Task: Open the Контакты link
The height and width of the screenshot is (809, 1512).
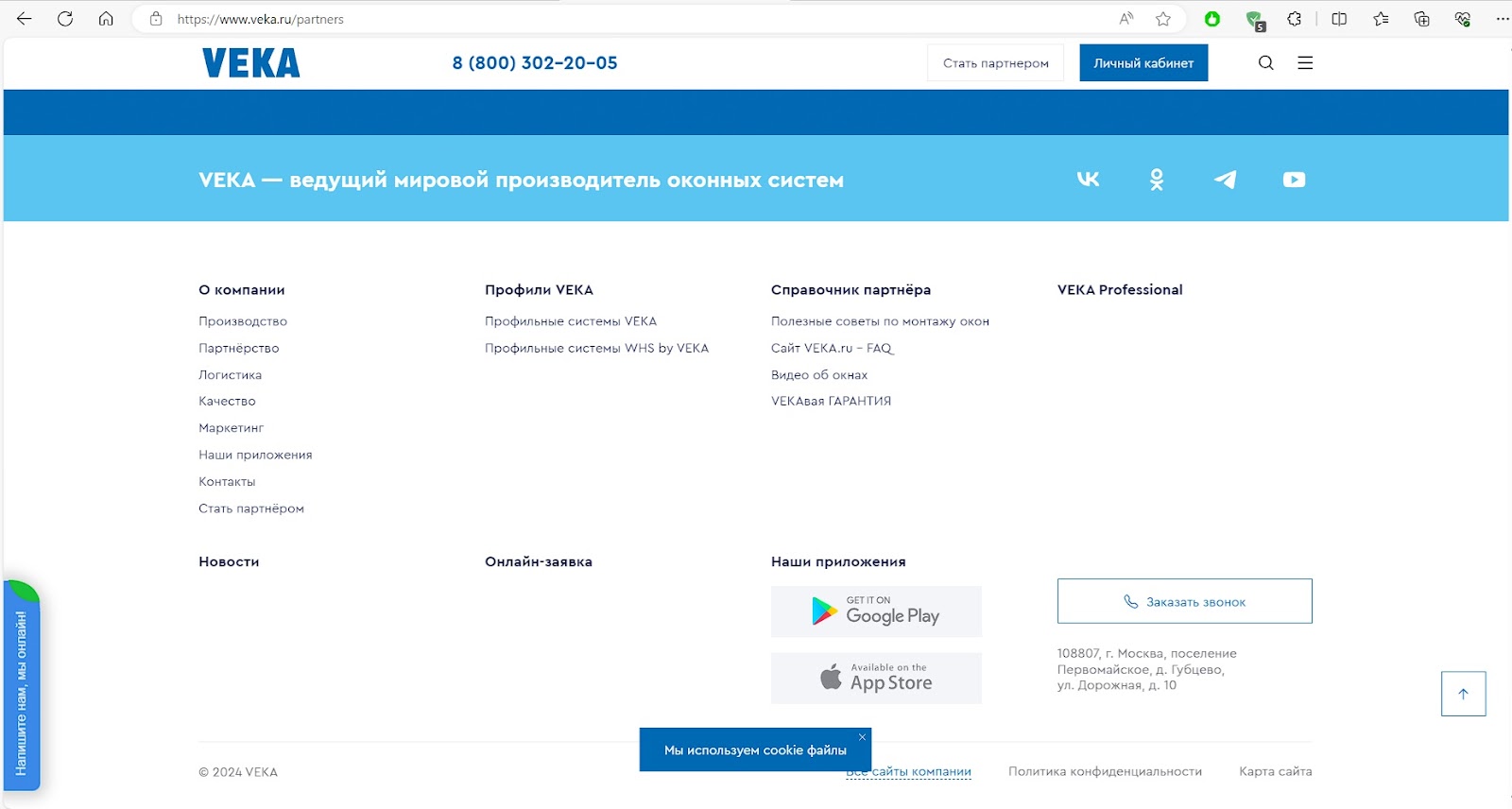Action: tap(227, 482)
